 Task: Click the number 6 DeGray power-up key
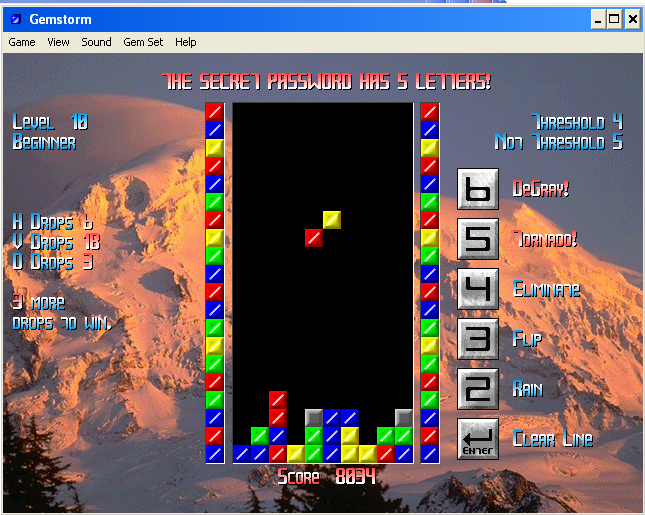478,189
